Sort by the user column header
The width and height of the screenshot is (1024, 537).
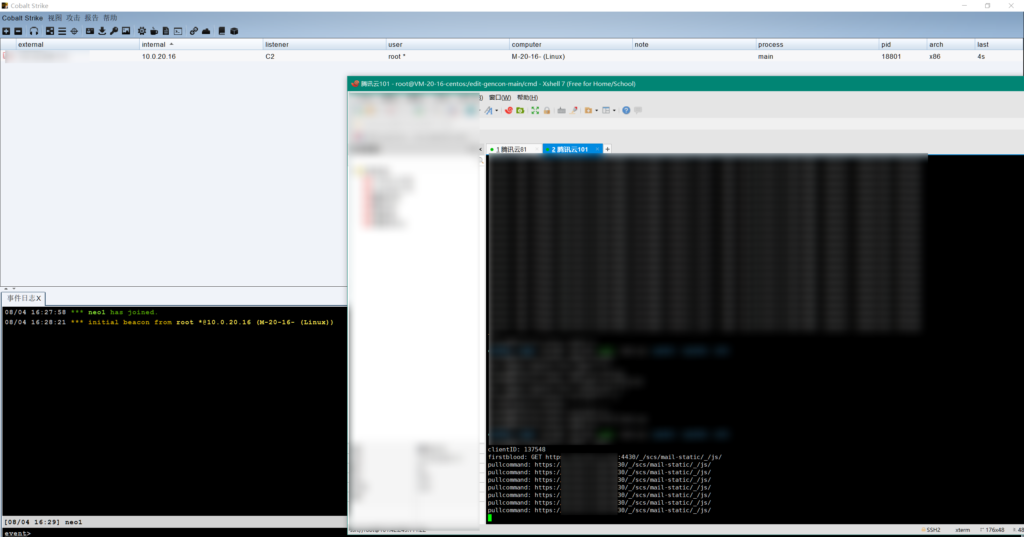[x=447, y=44]
